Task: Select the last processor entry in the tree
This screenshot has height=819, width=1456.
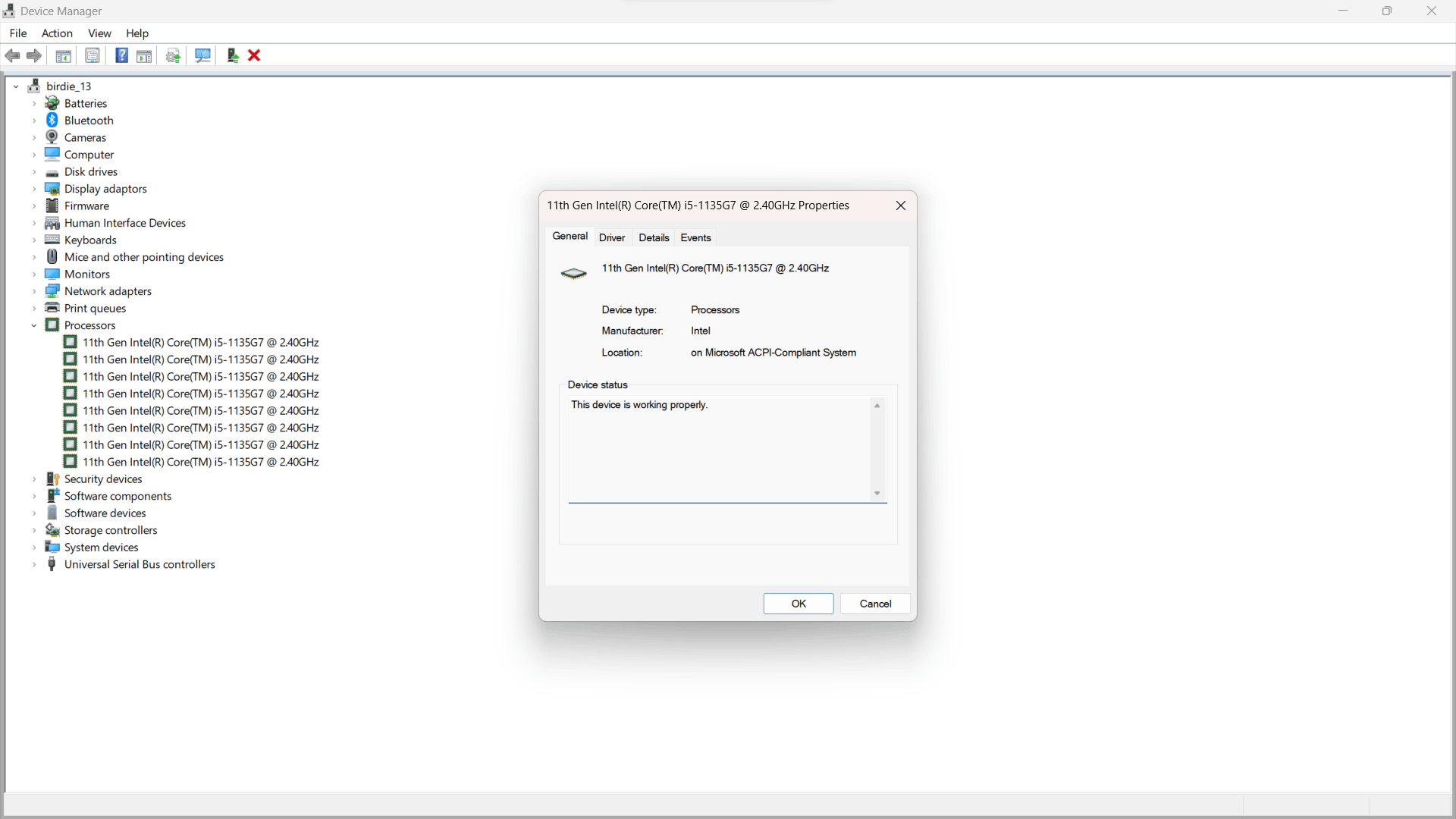Action: coord(200,462)
